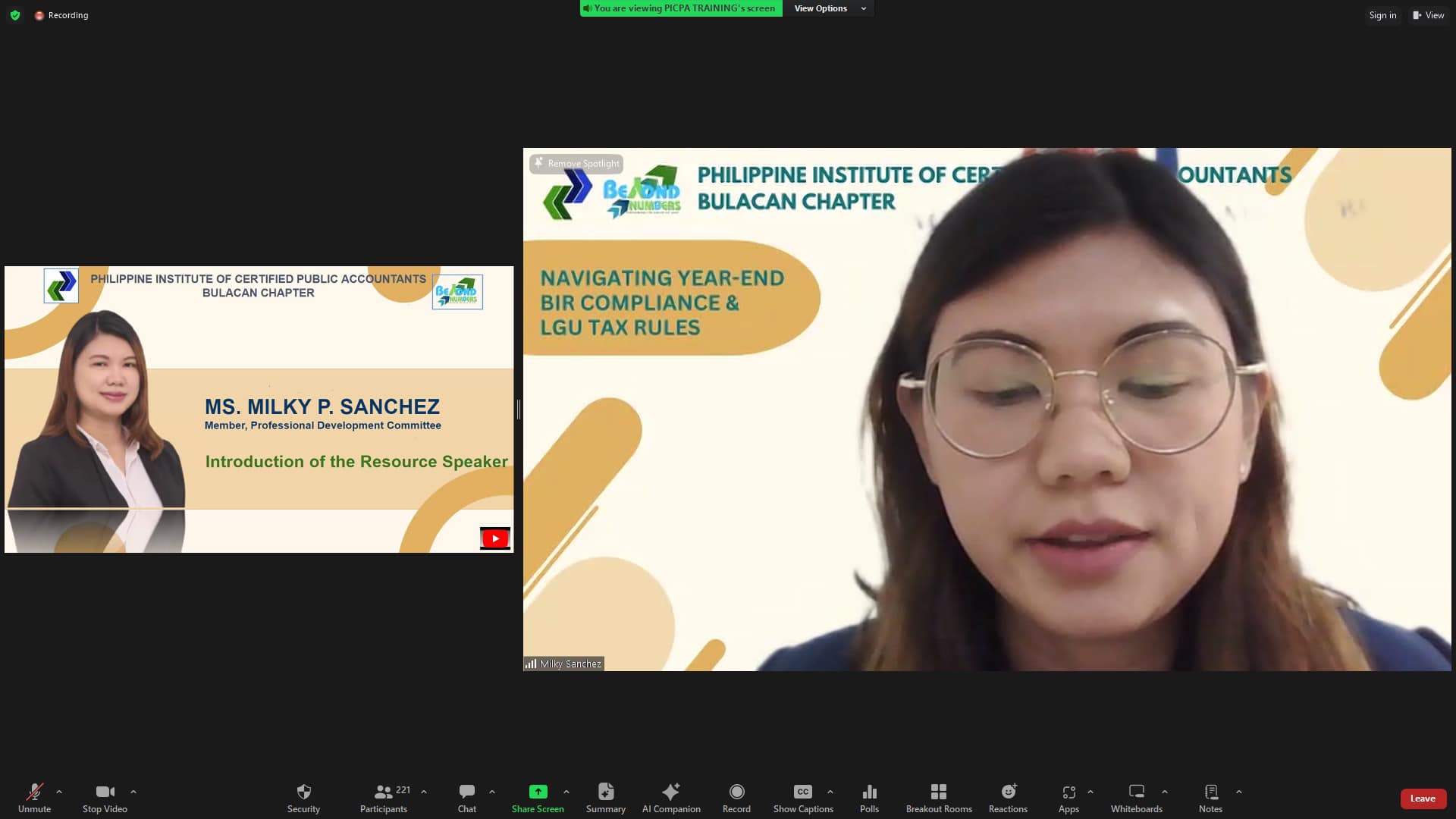Click the YouTube logo on shared slide

495,538
